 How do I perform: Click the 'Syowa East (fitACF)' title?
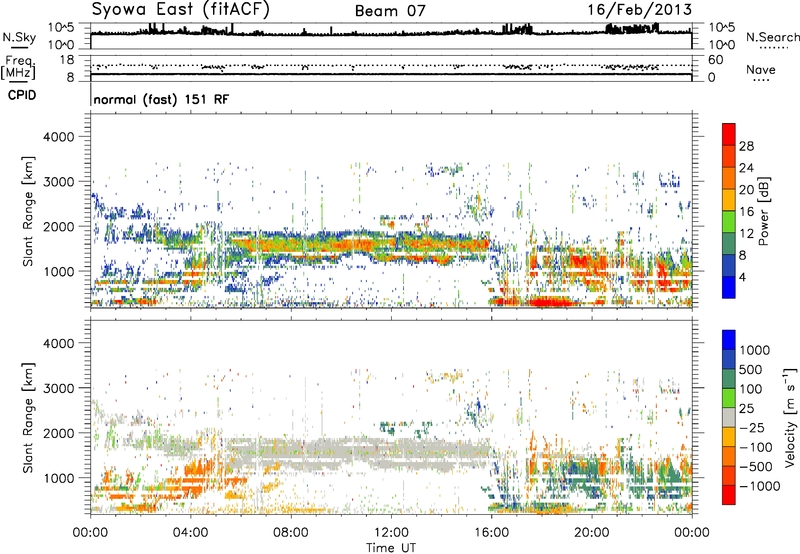pos(180,10)
